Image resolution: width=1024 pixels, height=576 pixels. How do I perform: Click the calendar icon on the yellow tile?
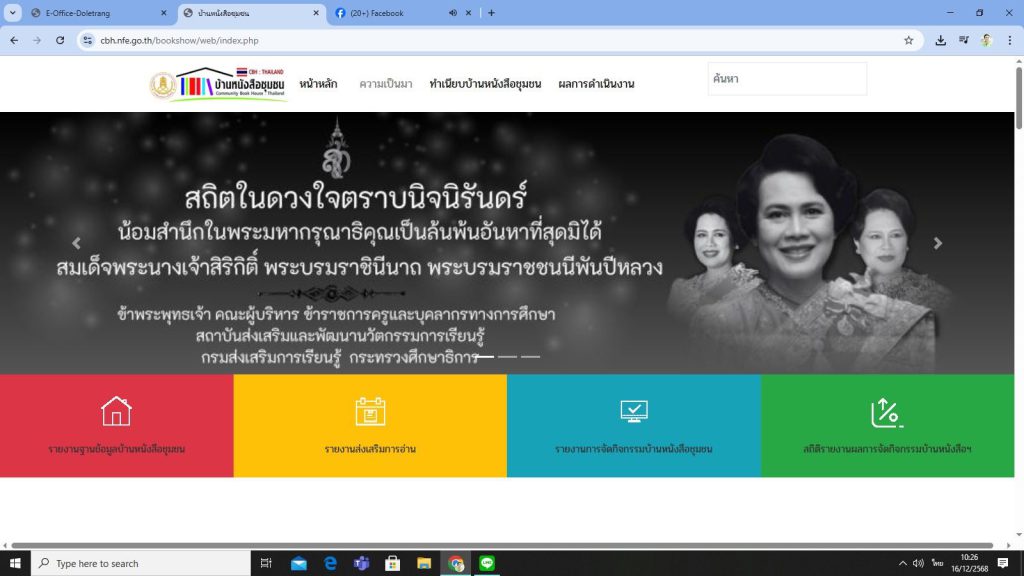pos(370,411)
